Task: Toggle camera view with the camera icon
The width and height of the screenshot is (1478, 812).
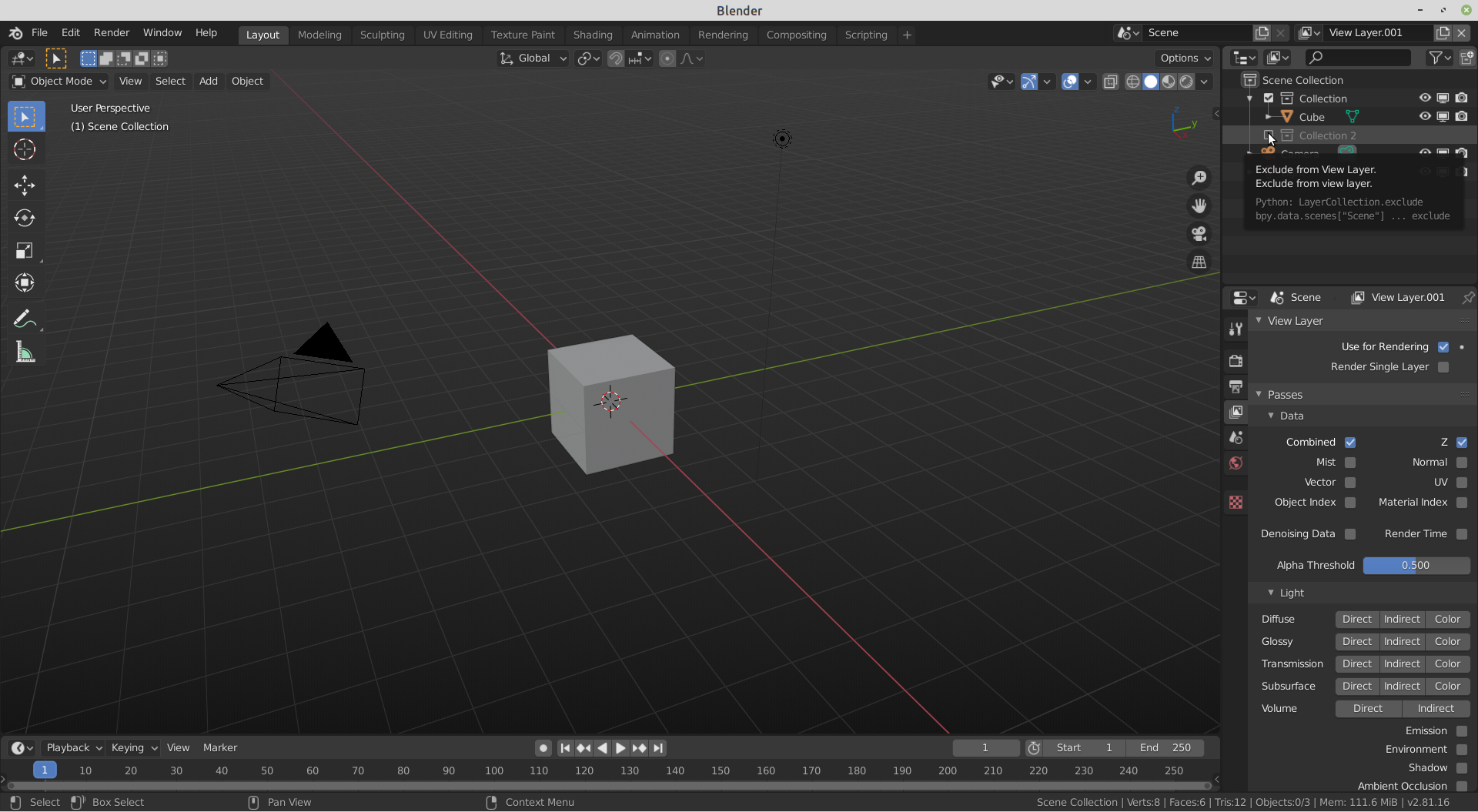Action: (1199, 233)
